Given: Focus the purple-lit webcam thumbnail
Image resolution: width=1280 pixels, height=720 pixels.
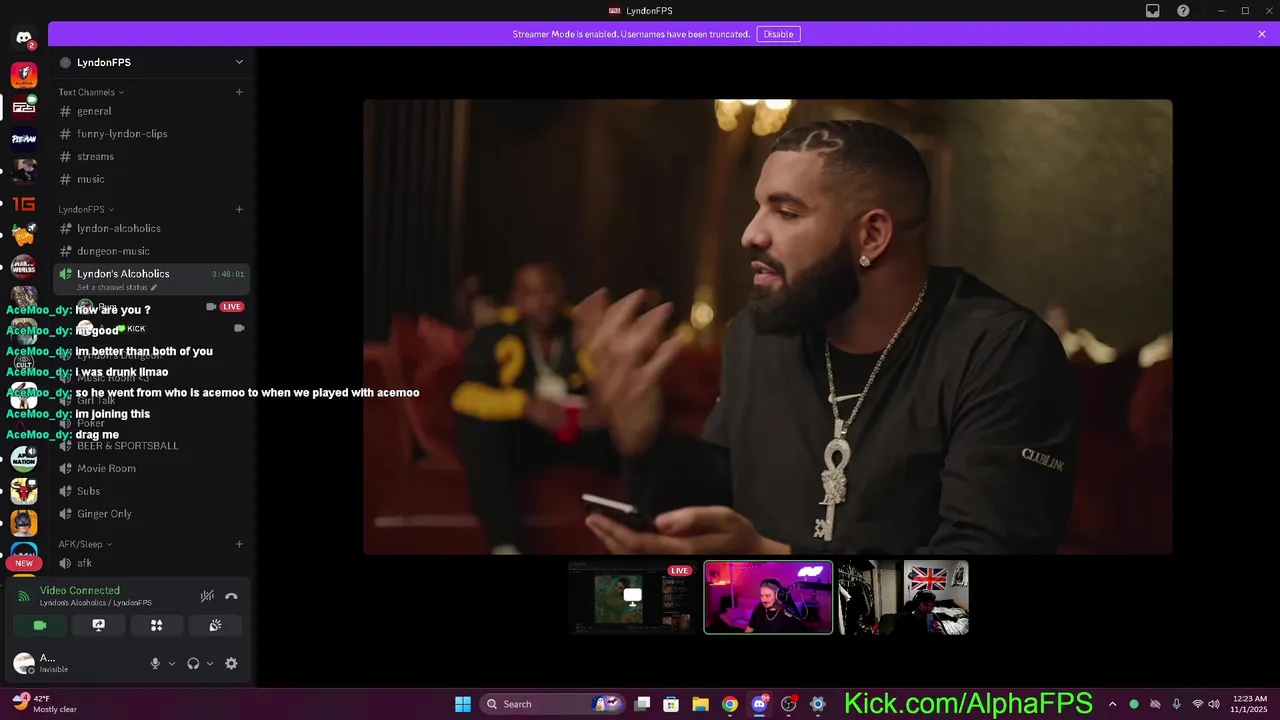Looking at the screenshot, I should click(x=768, y=598).
